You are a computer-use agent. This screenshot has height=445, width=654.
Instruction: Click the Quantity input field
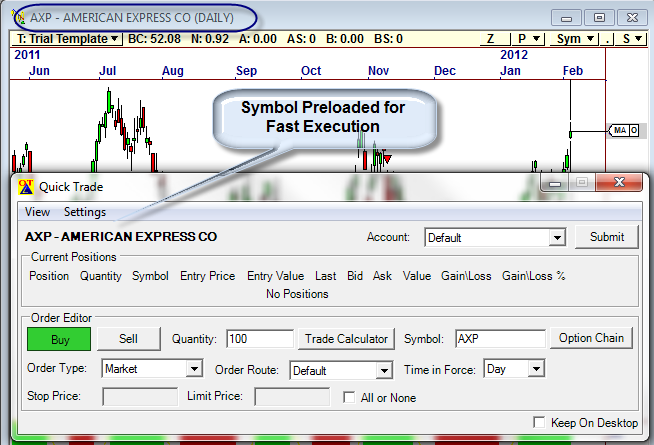tap(260, 339)
